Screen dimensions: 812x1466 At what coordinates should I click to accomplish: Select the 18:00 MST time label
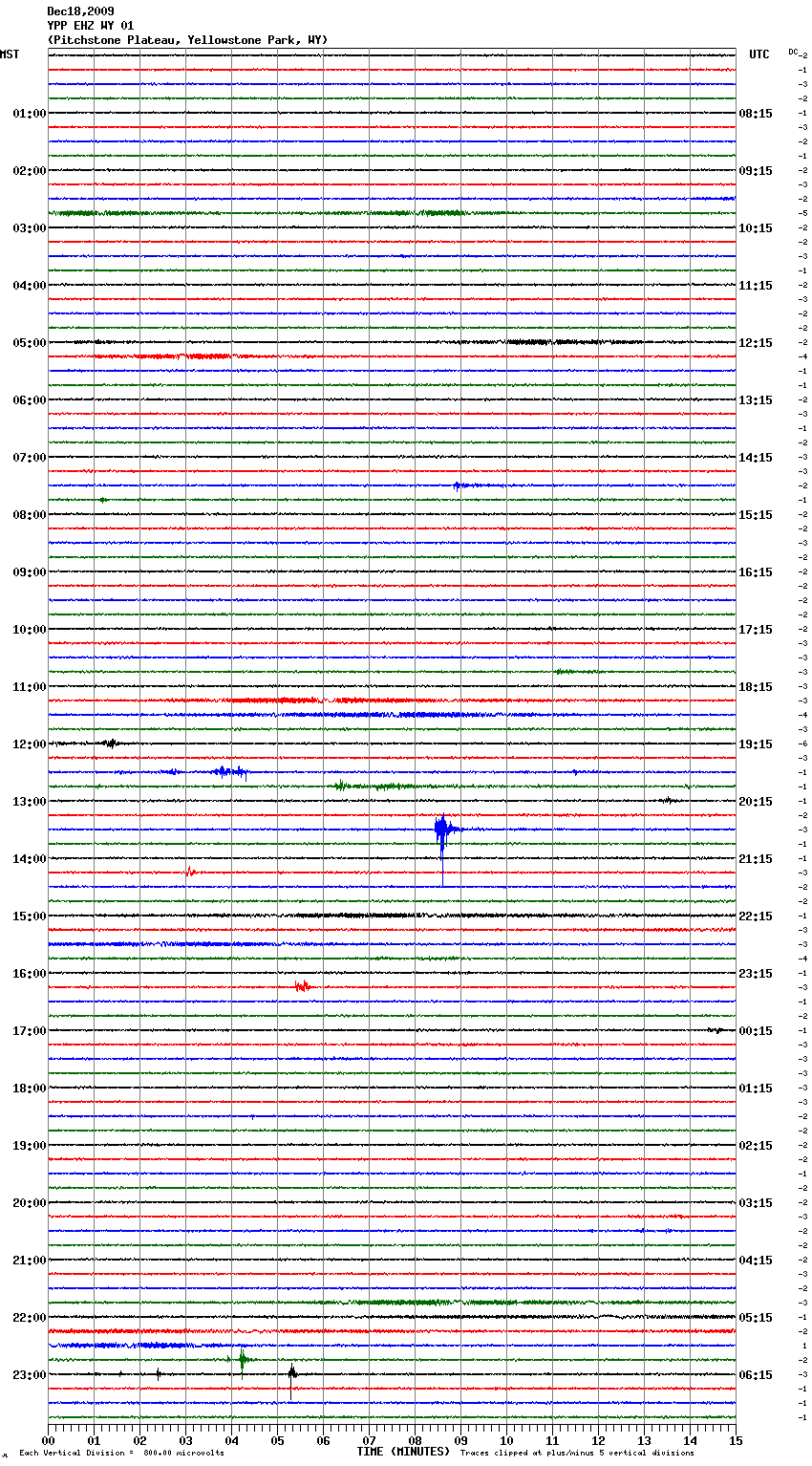point(30,1089)
